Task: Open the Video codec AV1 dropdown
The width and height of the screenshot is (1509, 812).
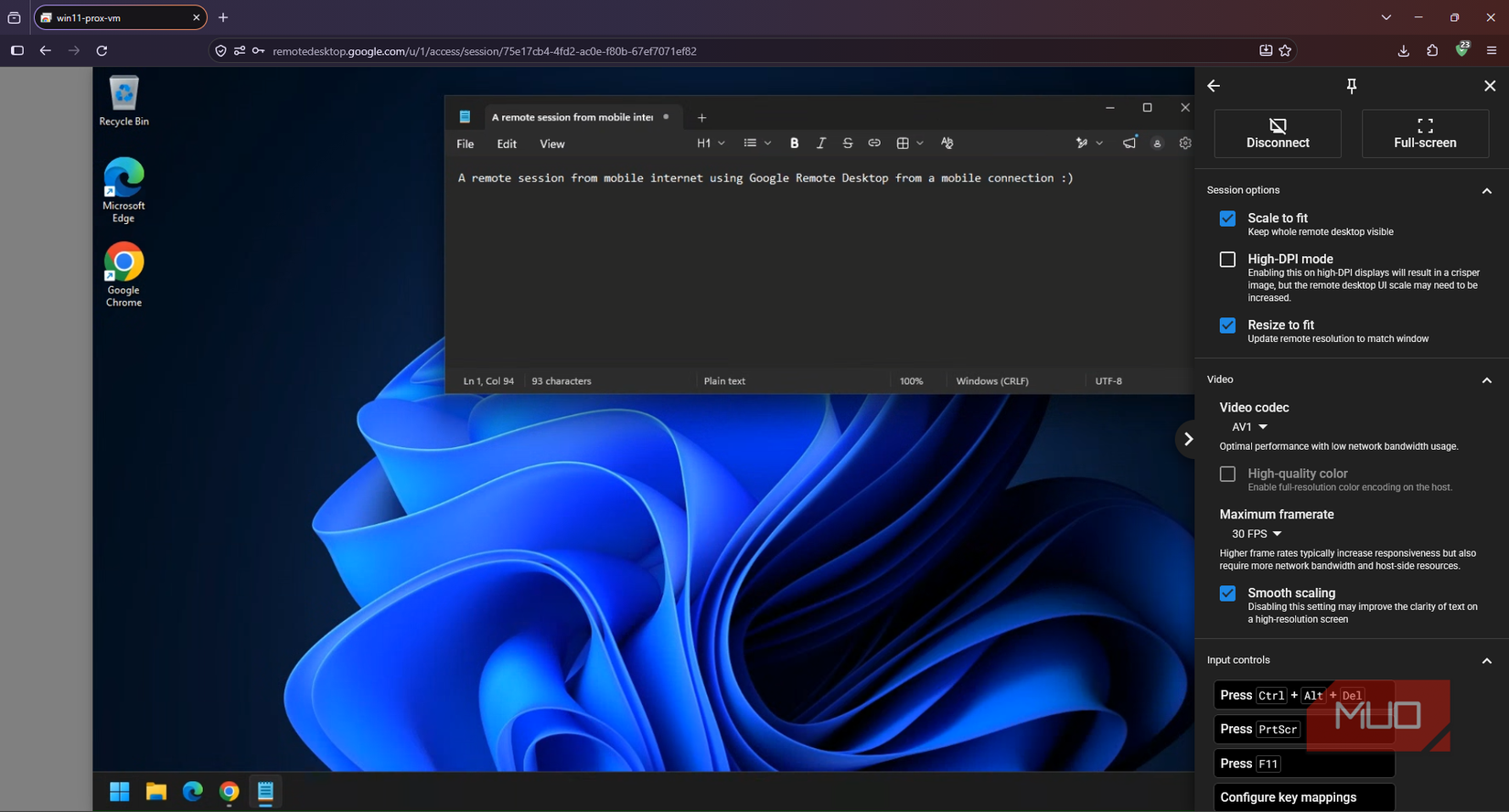Action: coord(1249,427)
